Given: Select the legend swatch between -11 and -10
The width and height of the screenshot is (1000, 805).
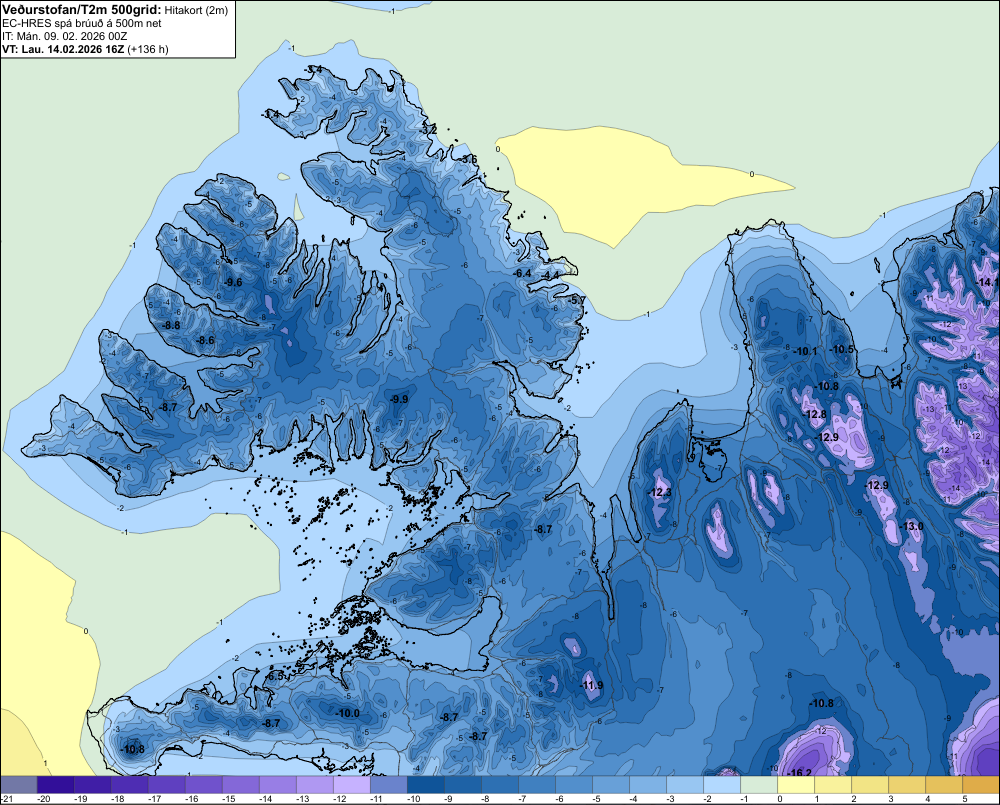Looking at the screenshot, I should tap(389, 785).
